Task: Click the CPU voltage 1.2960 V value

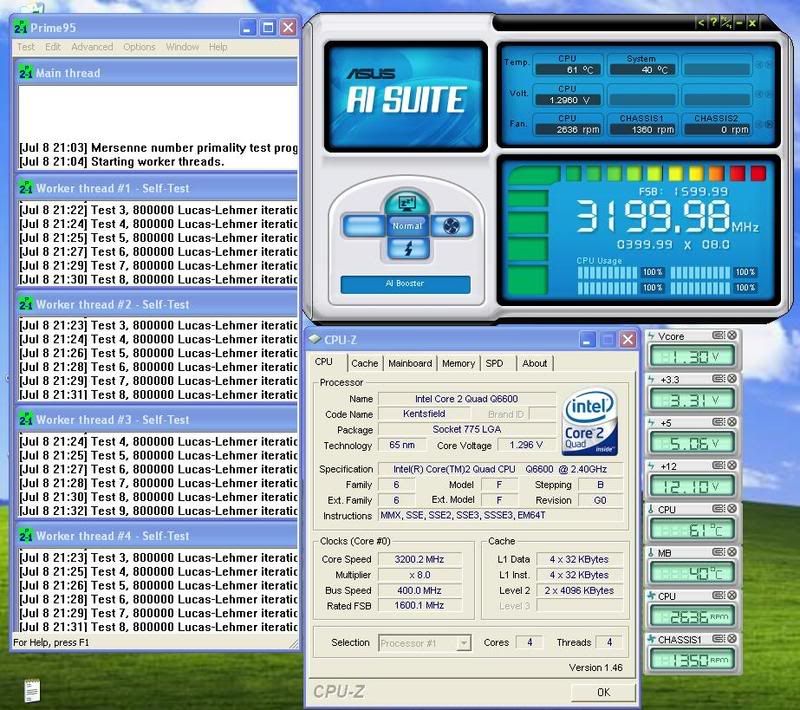Action: [567, 100]
